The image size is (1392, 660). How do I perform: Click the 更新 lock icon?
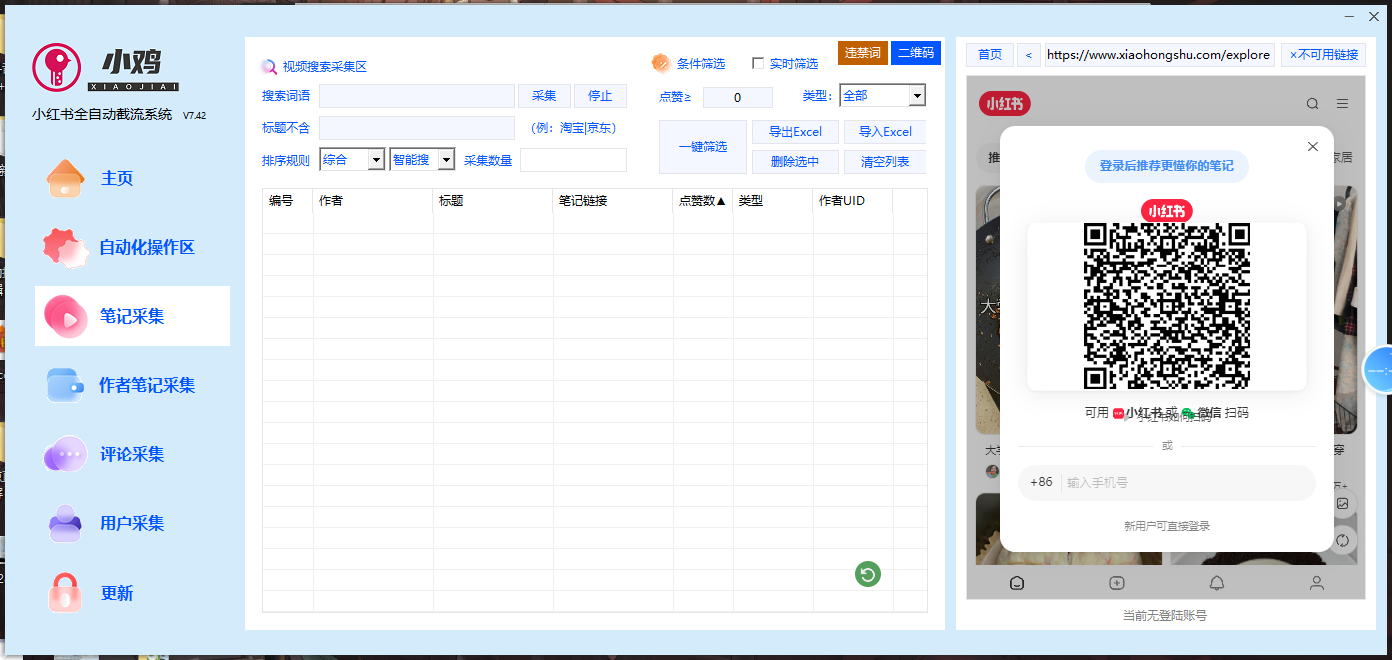pyautogui.click(x=65, y=593)
